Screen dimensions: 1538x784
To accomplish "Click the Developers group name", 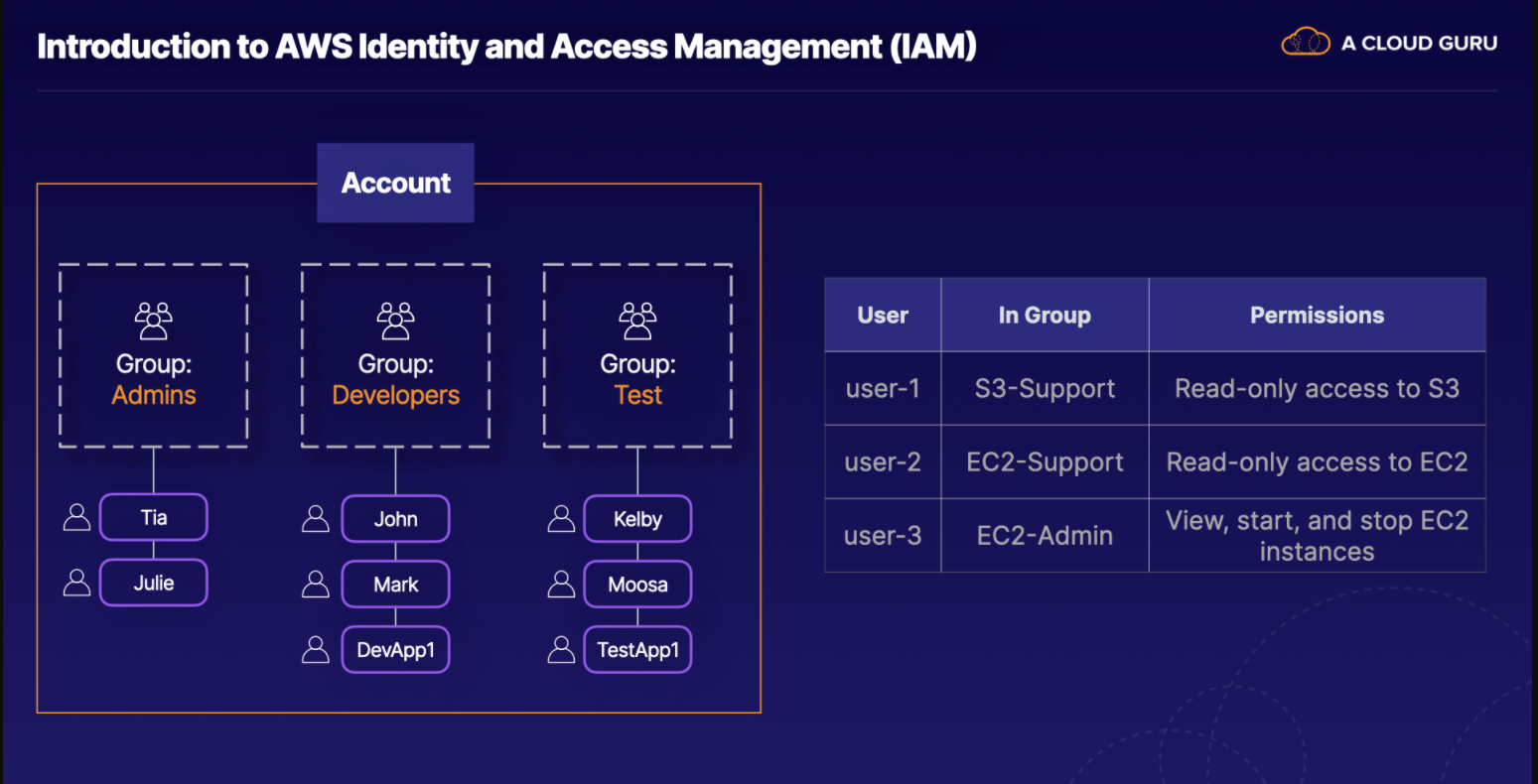I will pos(396,395).
